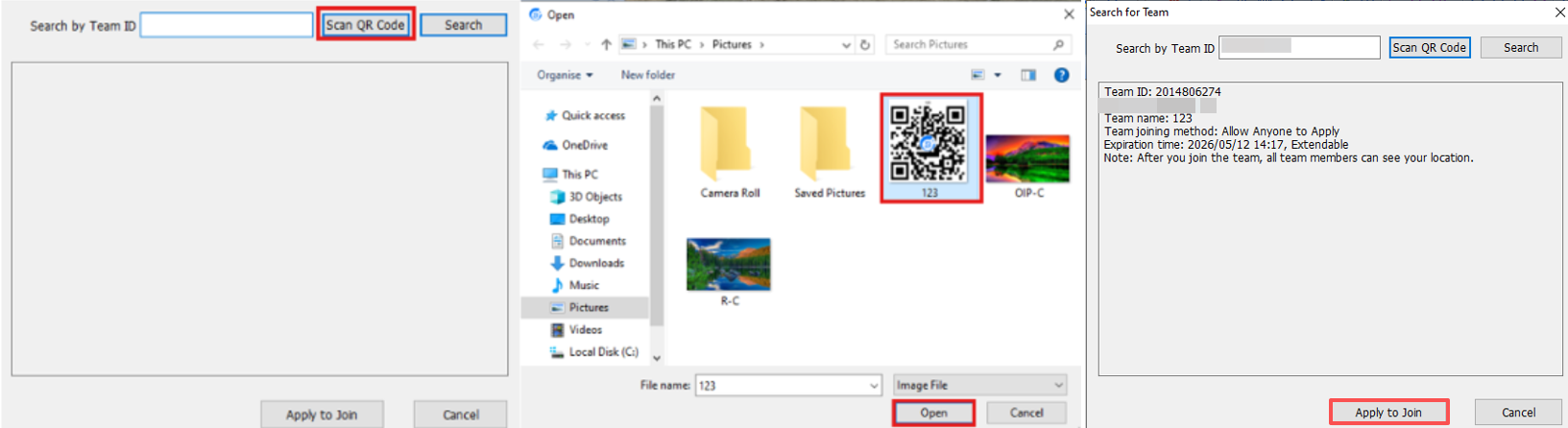Viewport: 1568px width, 428px height.
Task: Toggle the preview pane icon
Action: tap(1028, 75)
